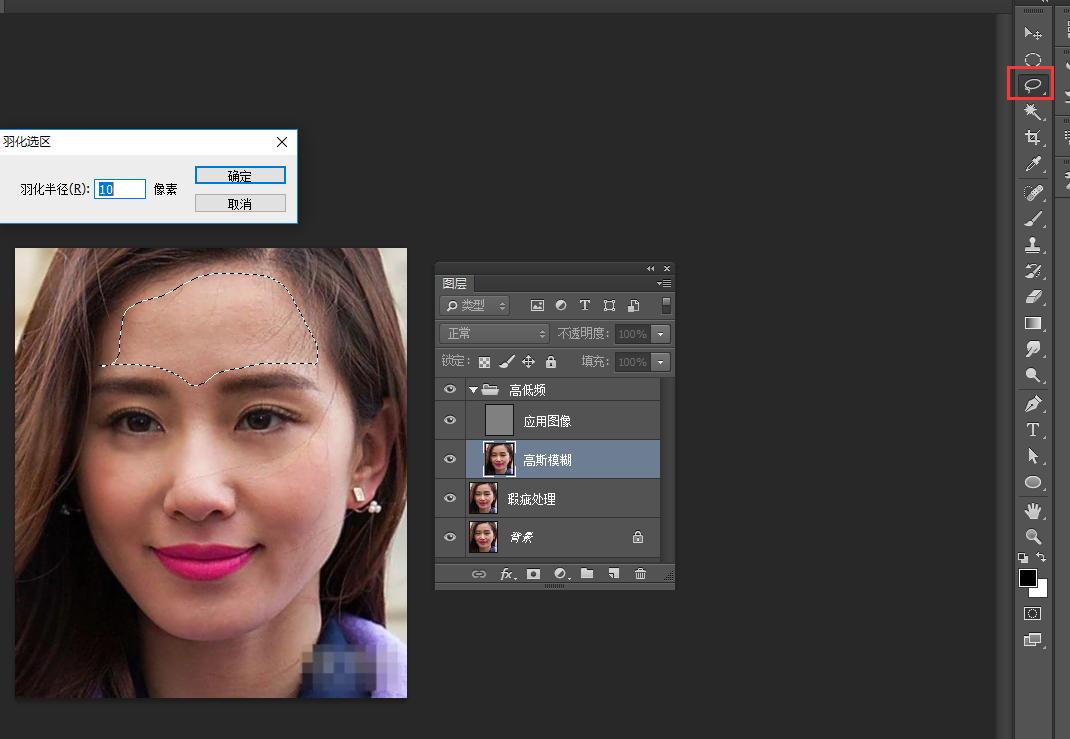Select the Elliptical Marquee tool
Image resolution: width=1070 pixels, height=739 pixels.
point(1032,59)
